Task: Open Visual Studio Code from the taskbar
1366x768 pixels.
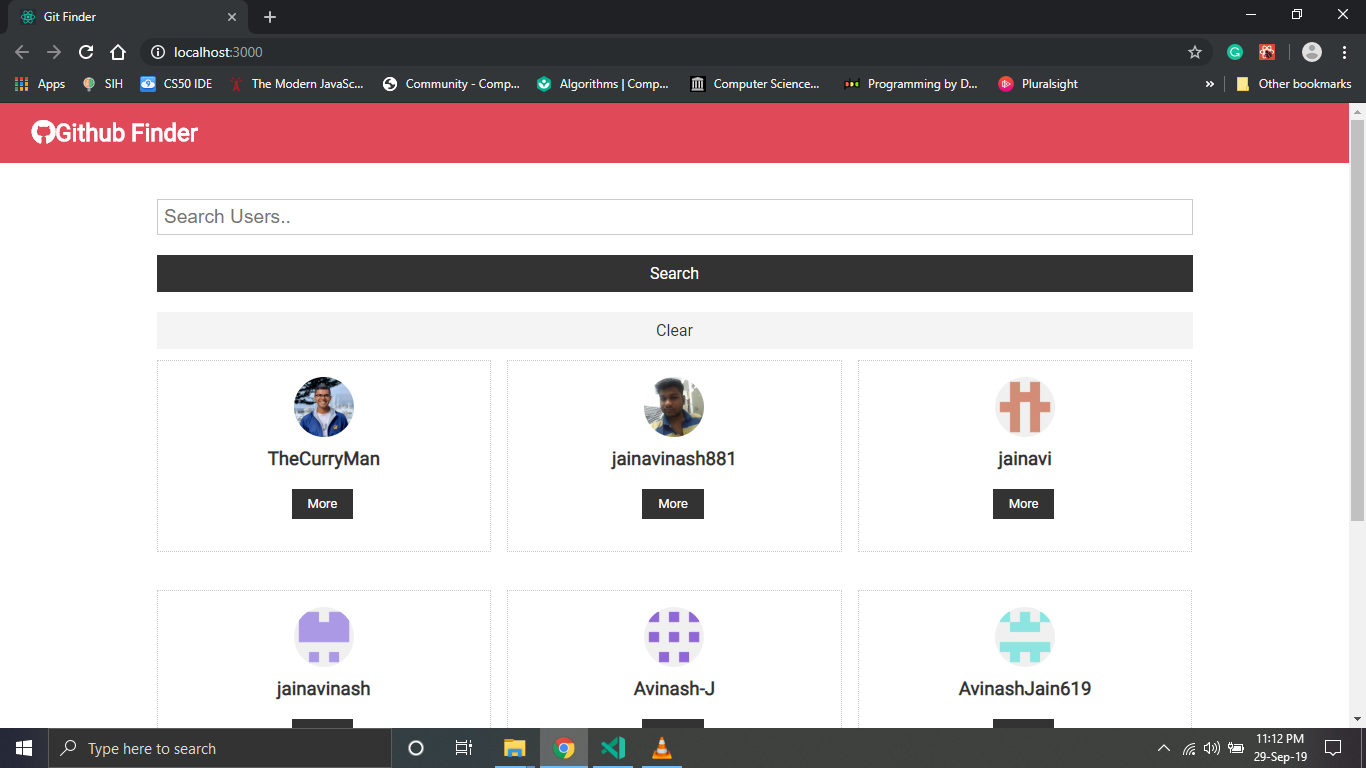Action: pos(613,747)
